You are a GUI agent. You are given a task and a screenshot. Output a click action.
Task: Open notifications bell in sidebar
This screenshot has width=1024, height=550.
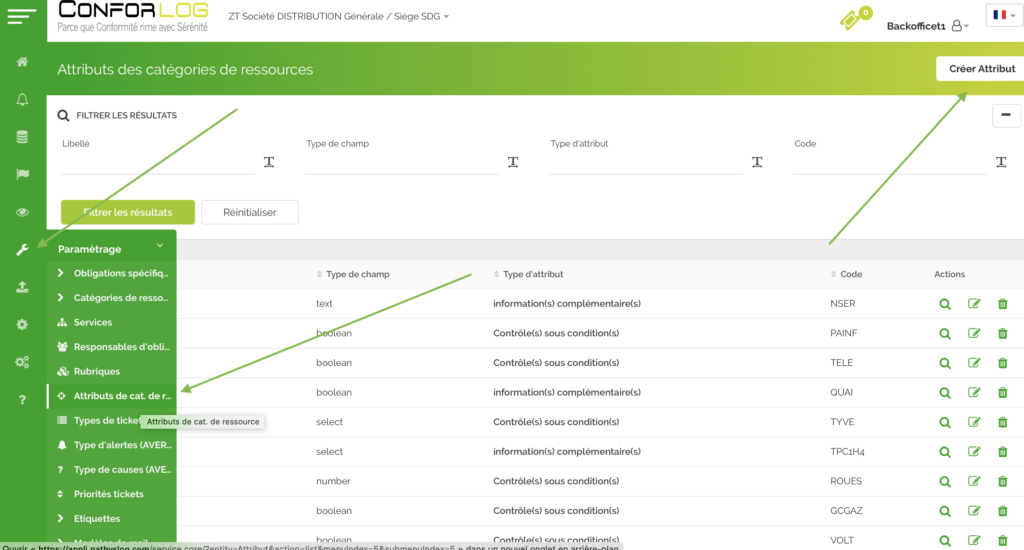[x=22, y=99]
